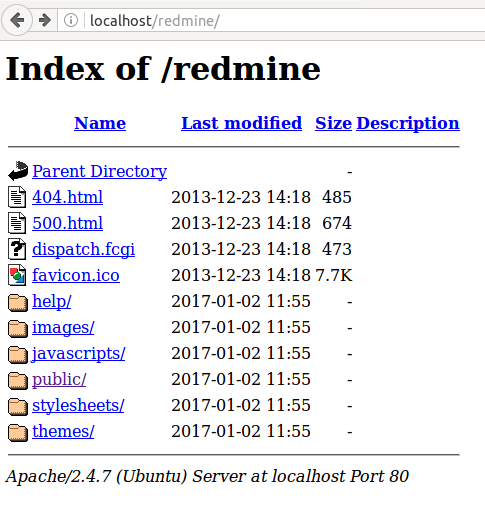The width and height of the screenshot is (485, 531).
Task: Click the stylesheets/ modified date
Action: [241, 406]
